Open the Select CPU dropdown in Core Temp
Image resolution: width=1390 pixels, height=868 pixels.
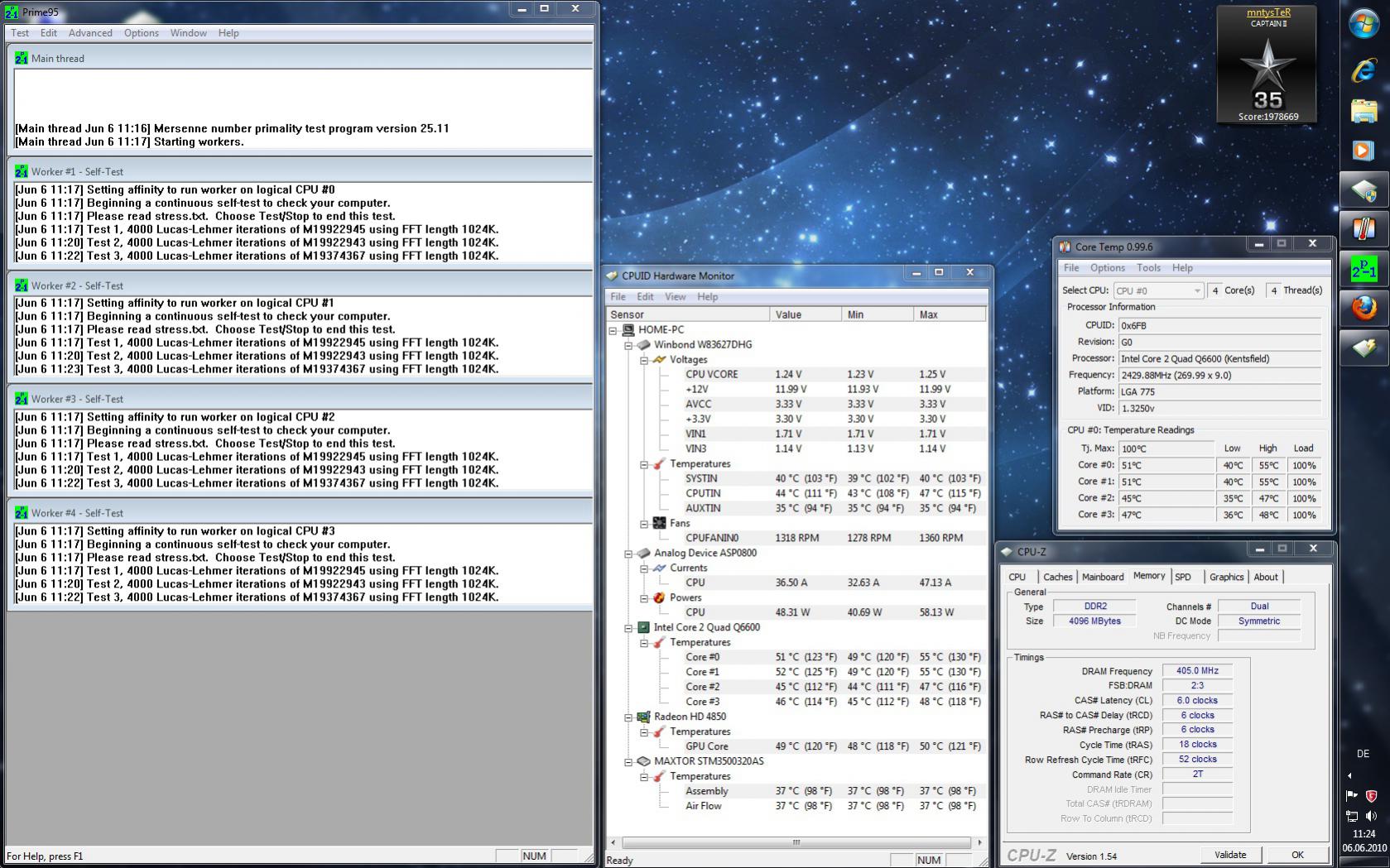pyautogui.click(x=1158, y=290)
